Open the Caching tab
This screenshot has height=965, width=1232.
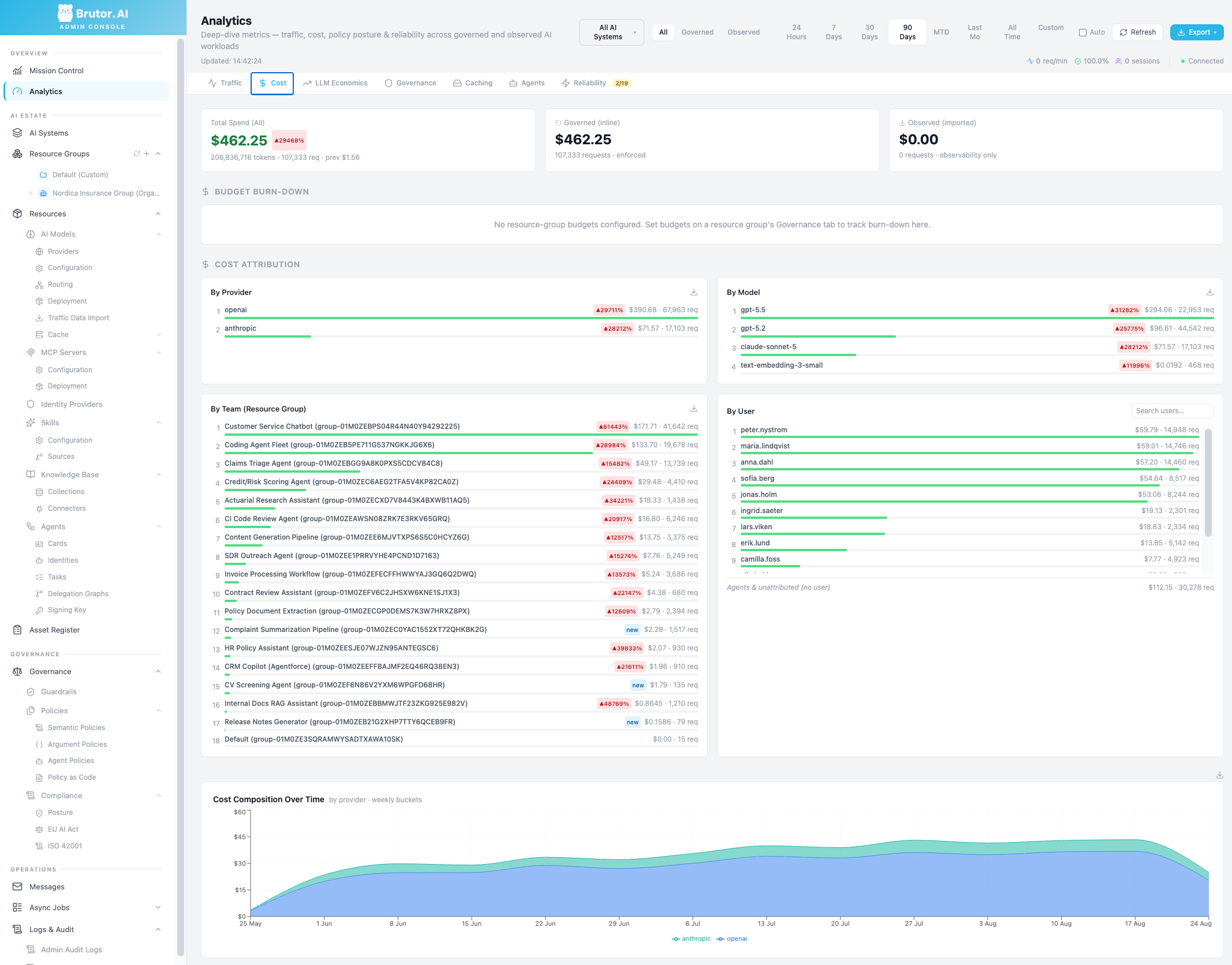pos(473,83)
